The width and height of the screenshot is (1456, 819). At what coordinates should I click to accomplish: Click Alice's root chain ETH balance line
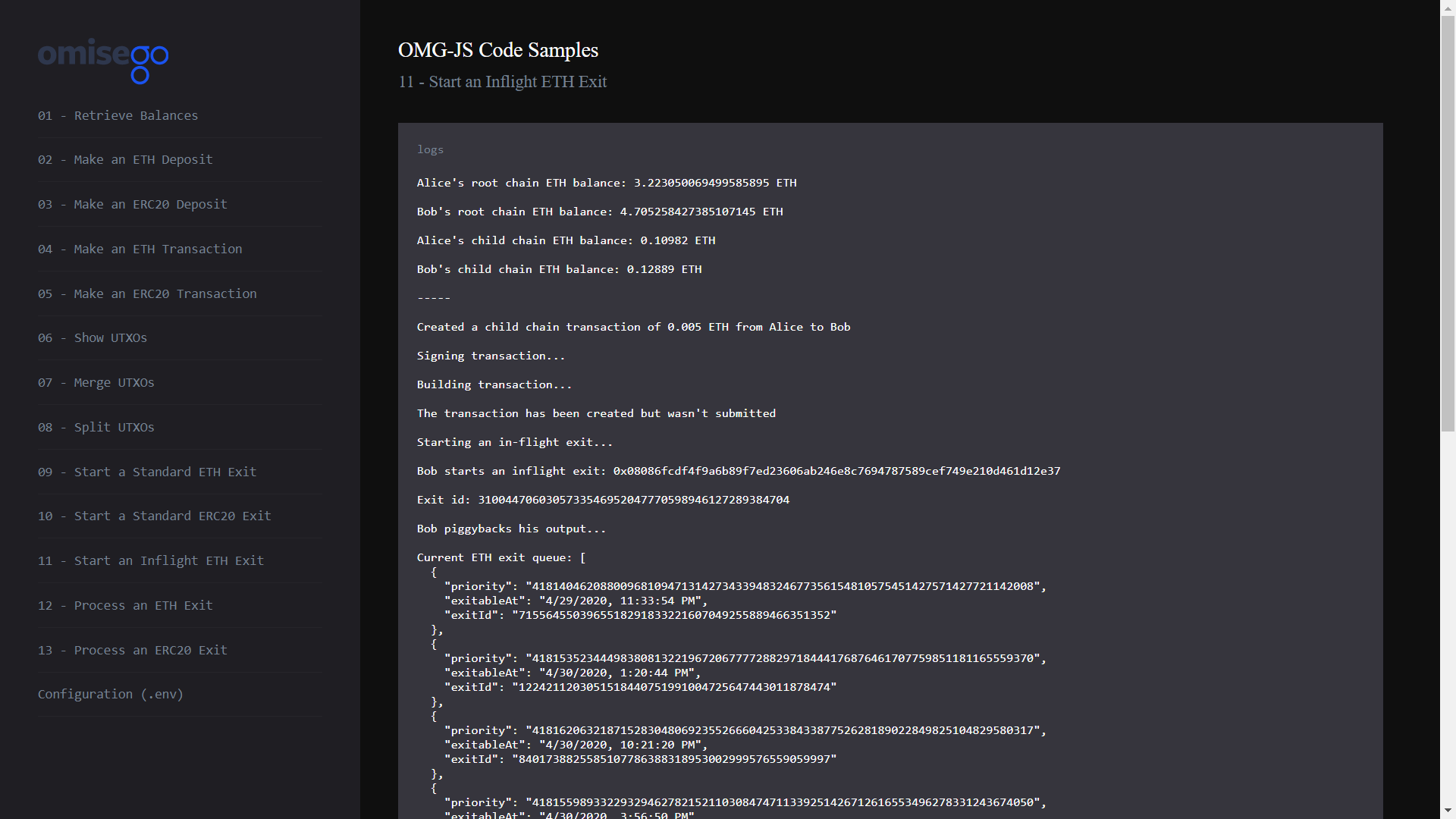pyautogui.click(x=607, y=183)
